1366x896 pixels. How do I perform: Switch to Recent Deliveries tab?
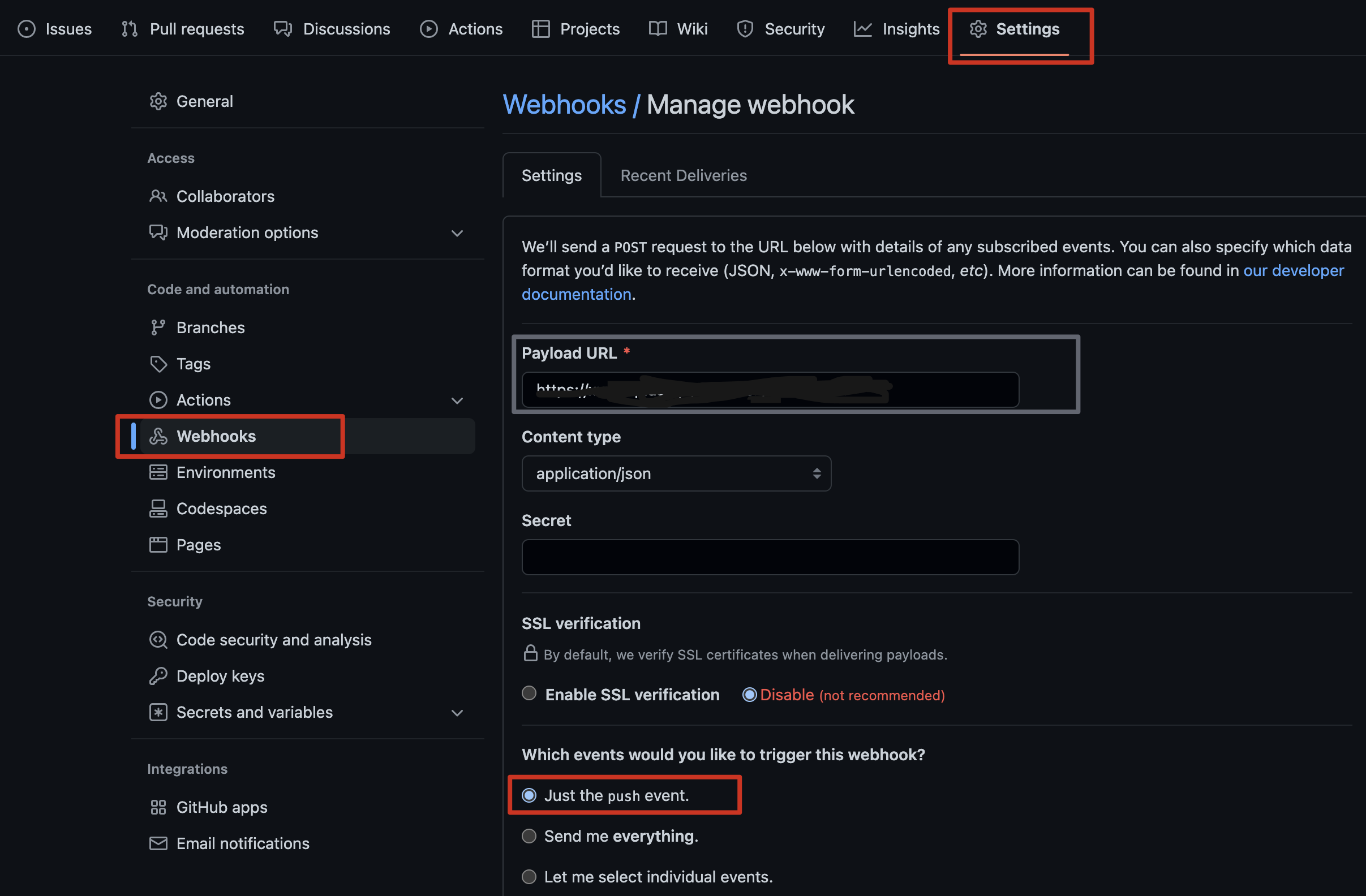684,175
